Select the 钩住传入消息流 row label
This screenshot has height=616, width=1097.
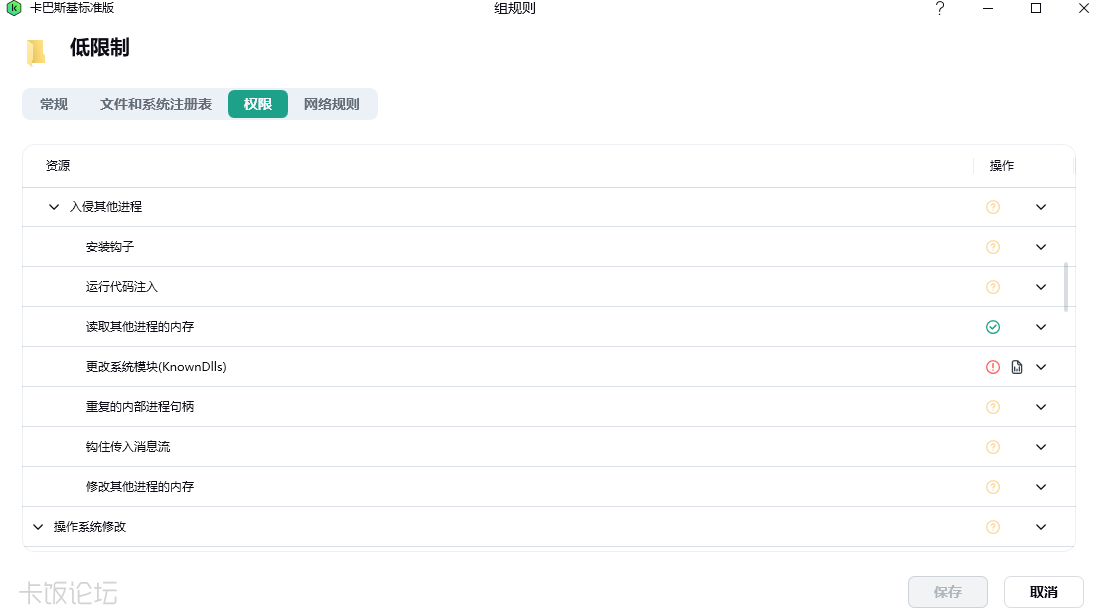click(x=128, y=447)
